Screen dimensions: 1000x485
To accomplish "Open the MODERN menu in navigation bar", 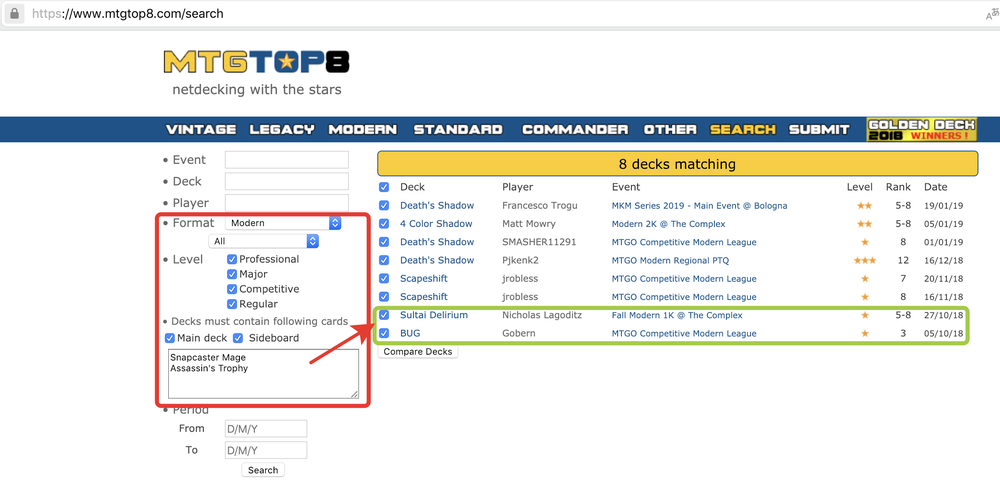I will (362, 129).
